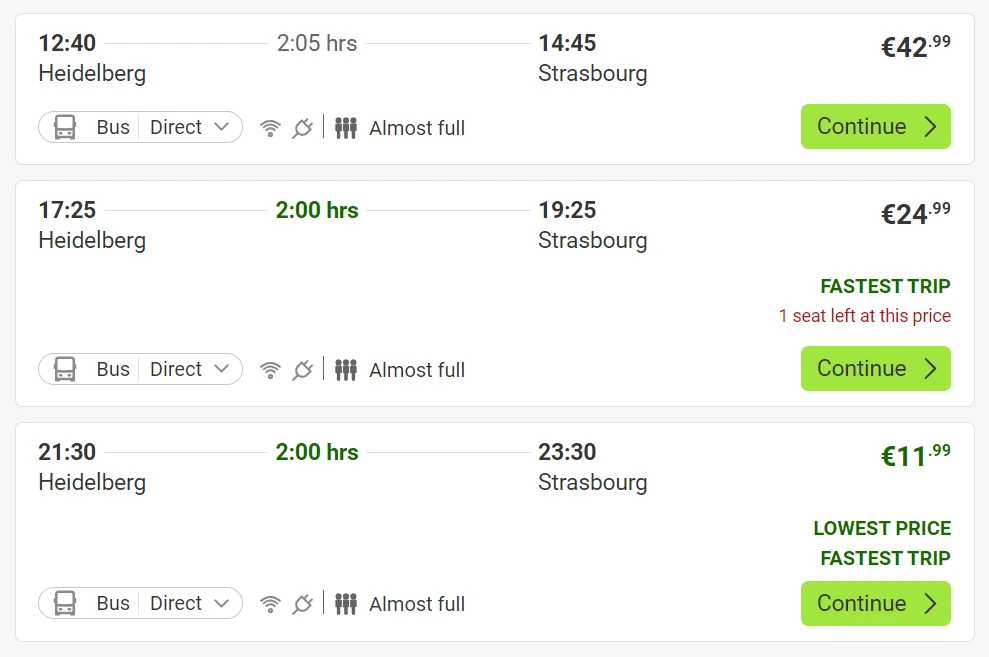Continue with the €24.99 fastest trip
This screenshot has width=989, height=657.
click(x=875, y=369)
